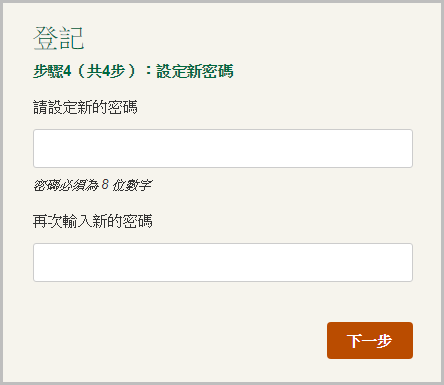444x385 pixels.
Task: Click the 密碼必須為 8 位數字 hint text
Action: pyautogui.click(x=92, y=185)
